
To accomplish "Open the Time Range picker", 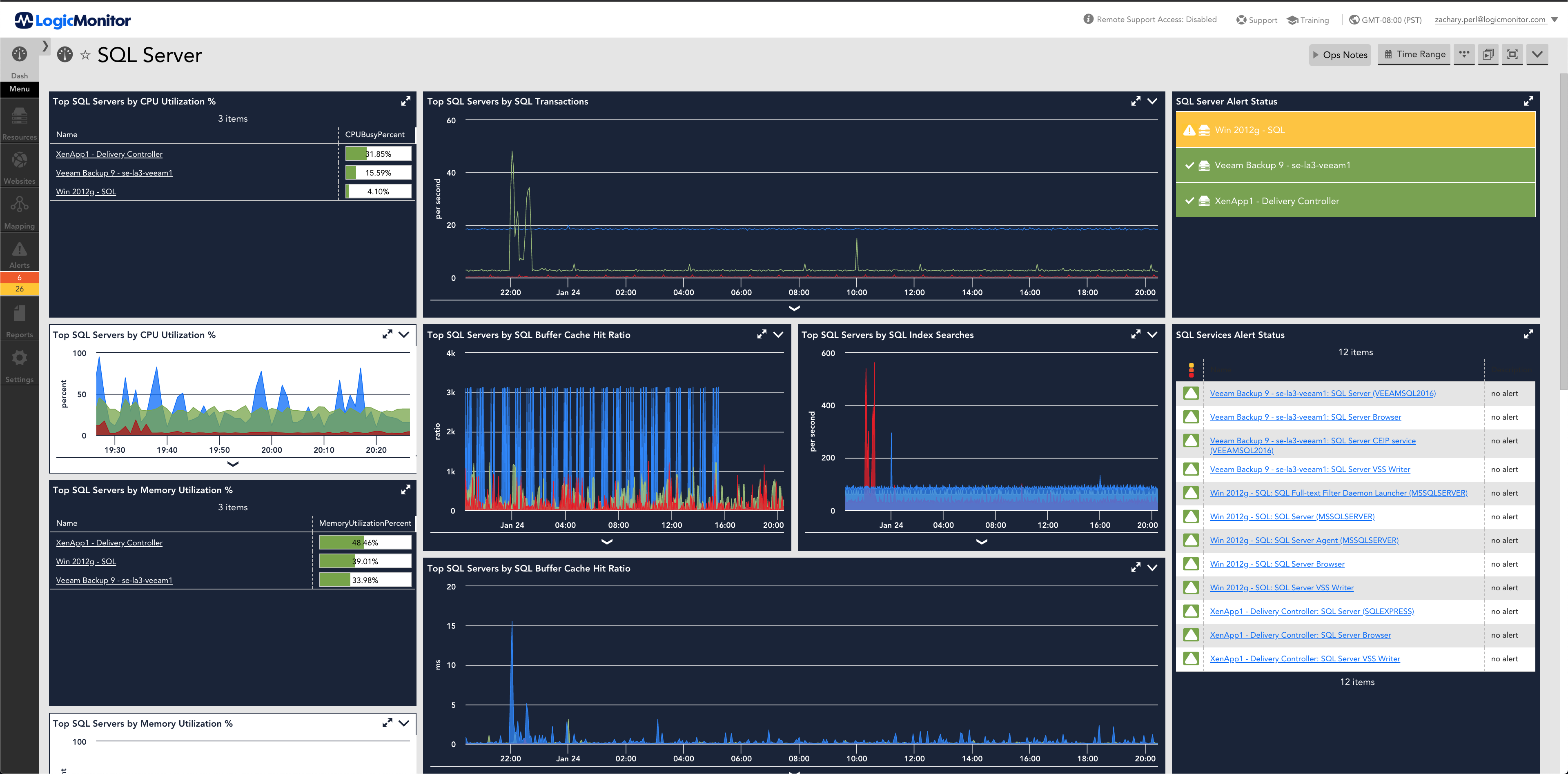I will (x=1414, y=54).
